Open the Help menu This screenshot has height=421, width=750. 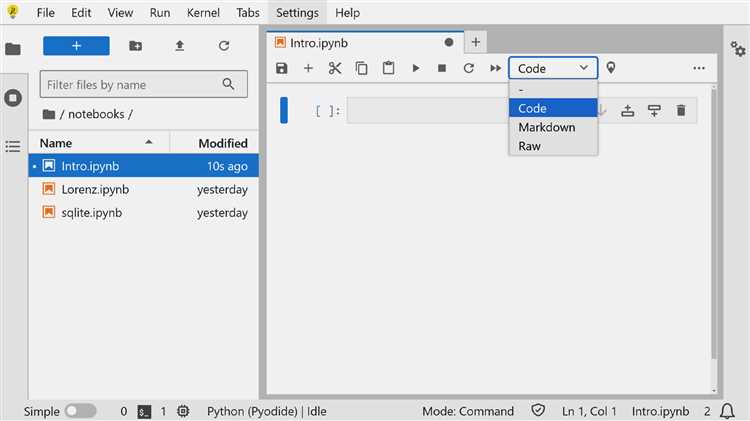click(x=347, y=13)
